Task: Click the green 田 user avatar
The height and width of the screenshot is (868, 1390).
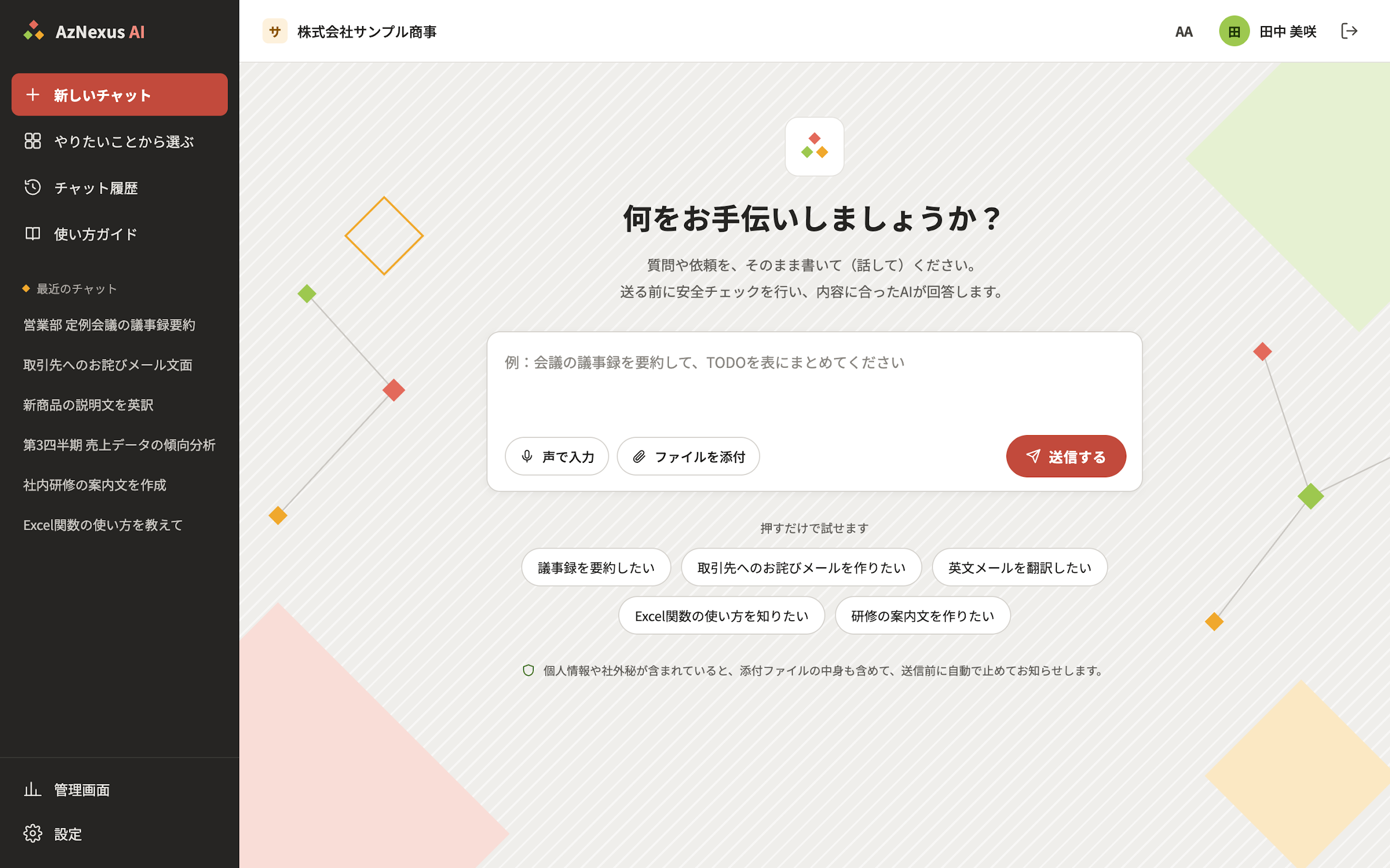Action: coord(1234,31)
